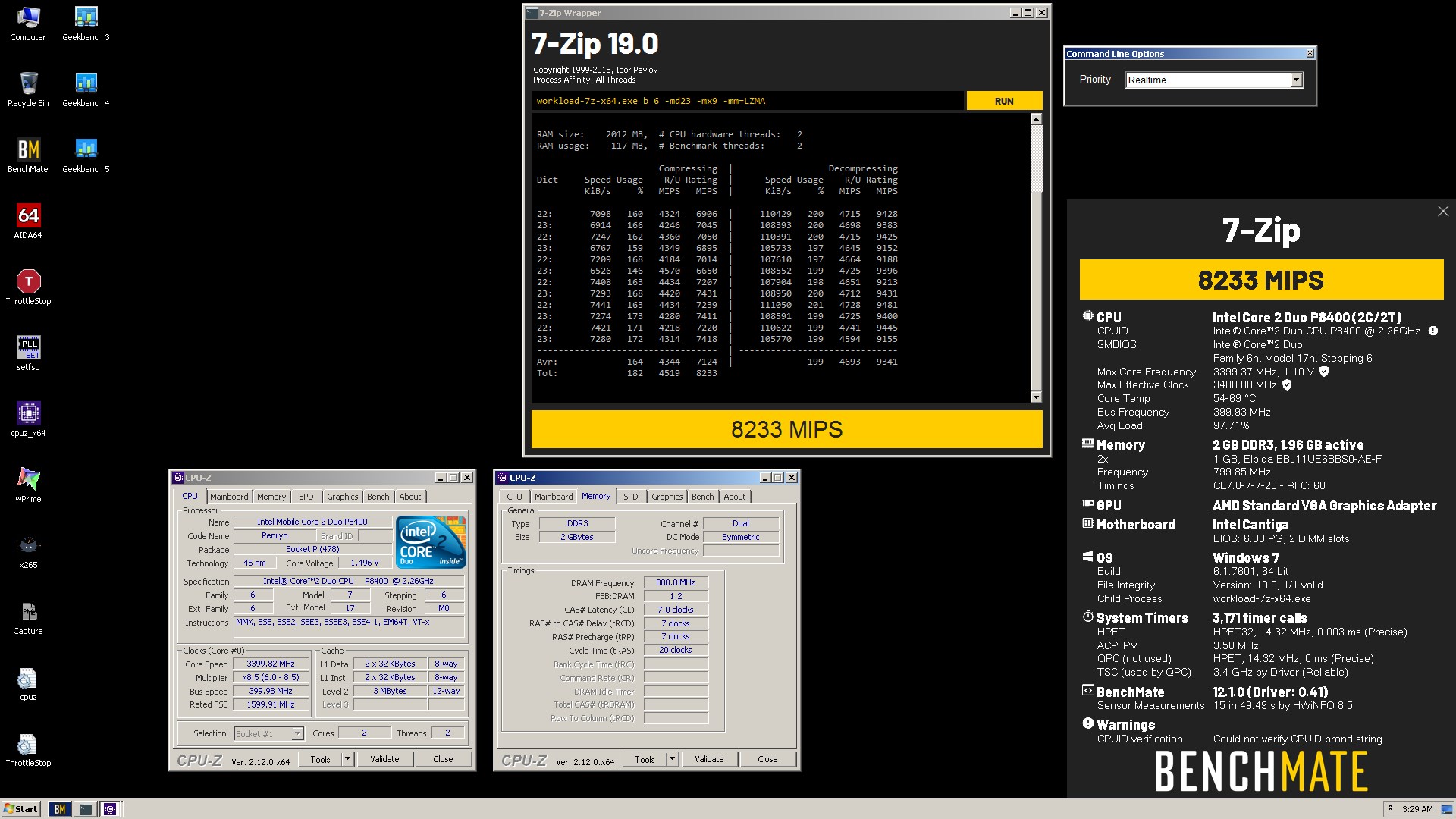Open Tools dropdown arrow in left CPU-Z
Image resolution: width=1456 pixels, height=819 pixels.
348,759
